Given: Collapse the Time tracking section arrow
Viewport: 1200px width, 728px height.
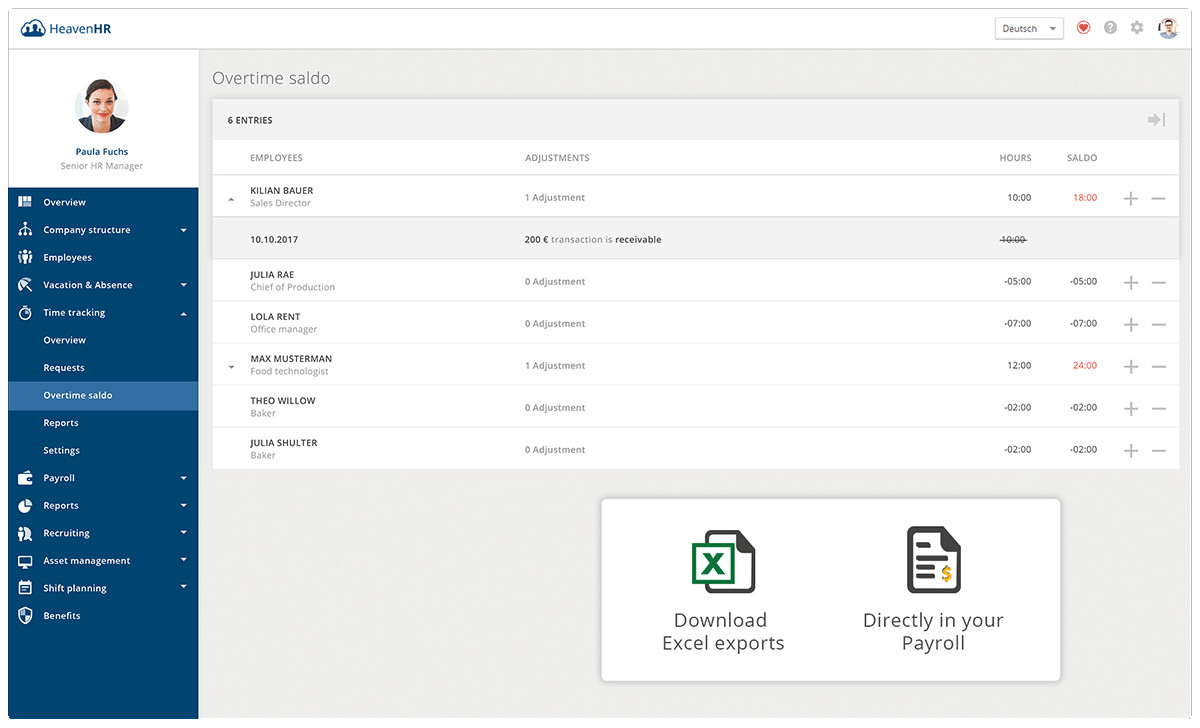Looking at the screenshot, I should (184, 313).
